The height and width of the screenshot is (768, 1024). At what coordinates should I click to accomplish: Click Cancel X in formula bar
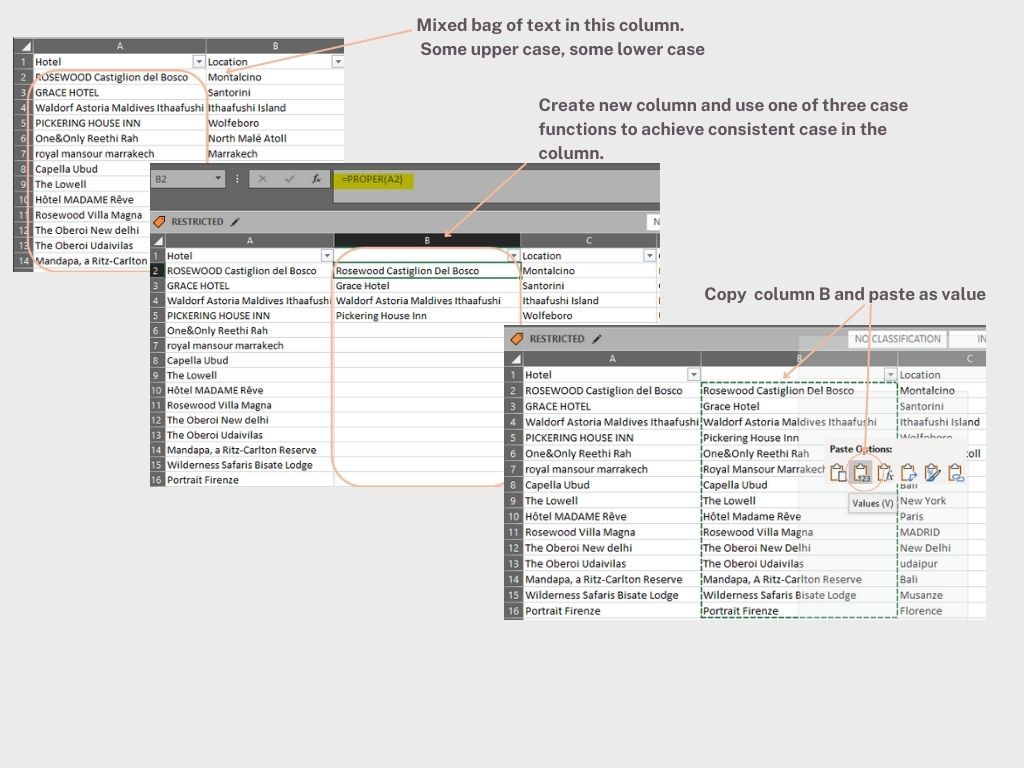click(262, 179)
